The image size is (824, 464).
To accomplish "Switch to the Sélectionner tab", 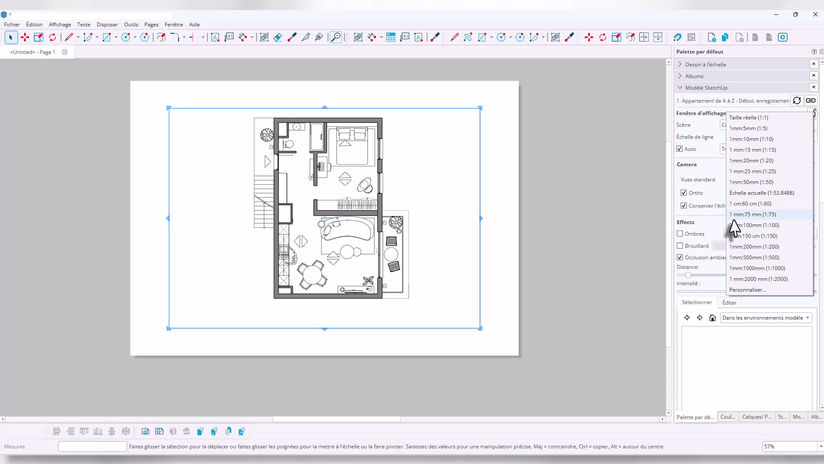I will [x=696, y=303].
